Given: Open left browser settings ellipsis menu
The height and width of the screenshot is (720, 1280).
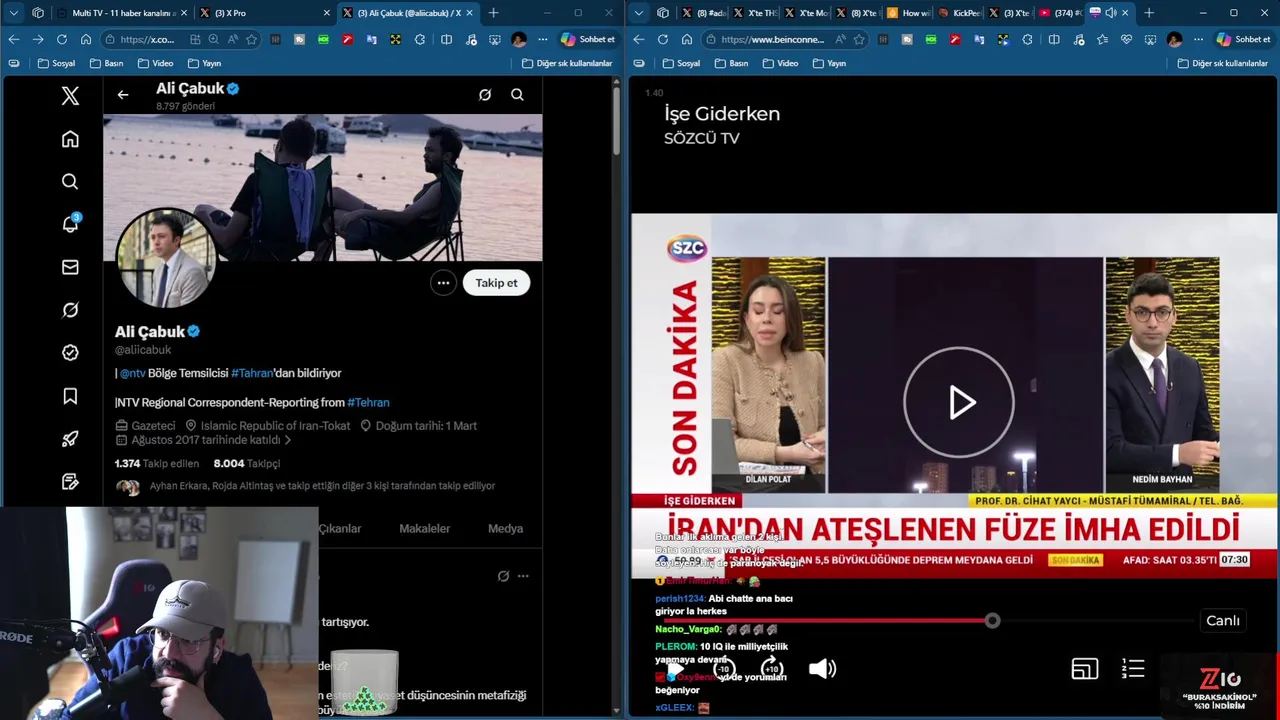Looking at the screenshot, I should coord(543,39).
